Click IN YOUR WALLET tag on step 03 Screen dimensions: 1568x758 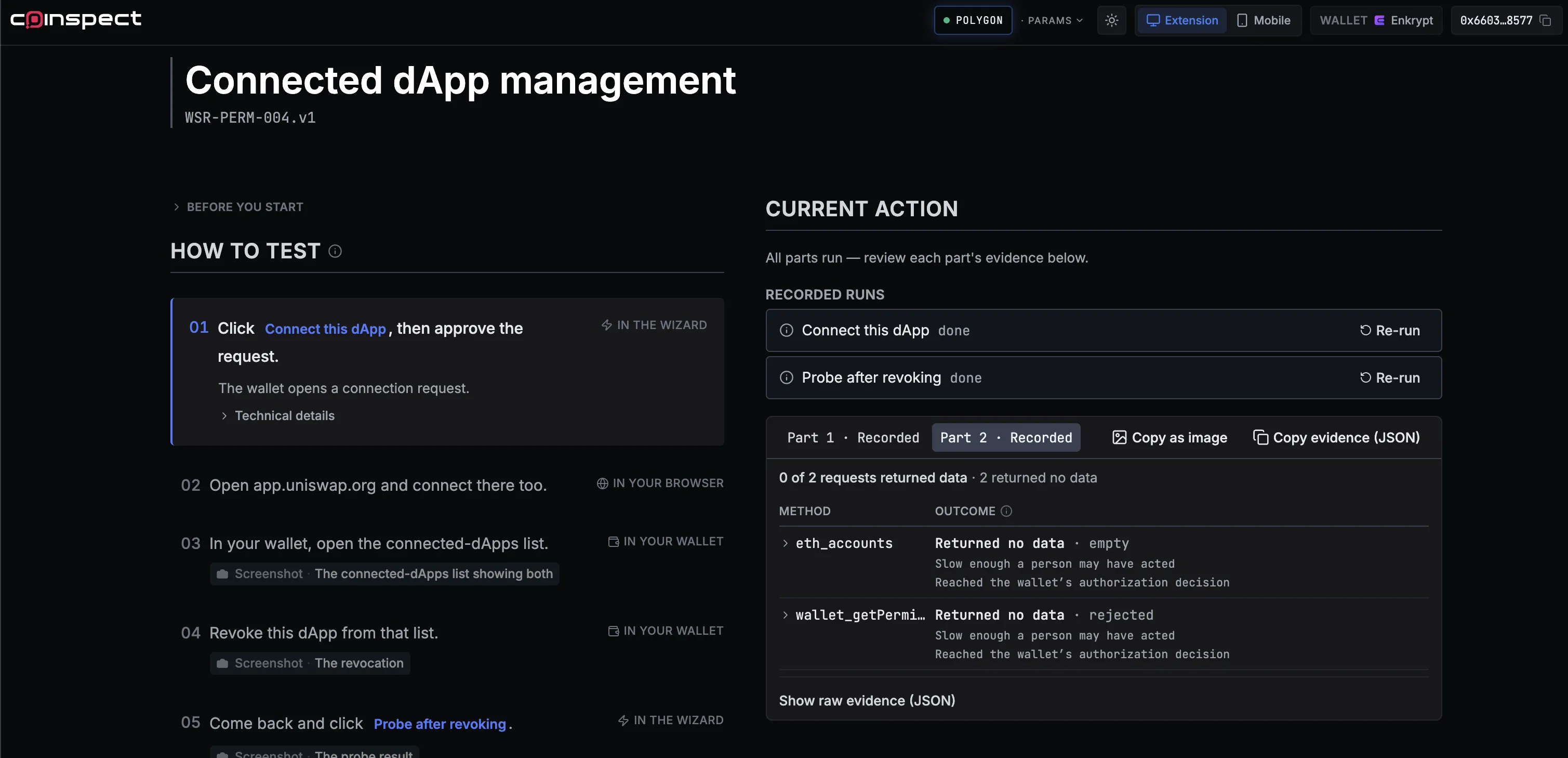pos(666,542)
